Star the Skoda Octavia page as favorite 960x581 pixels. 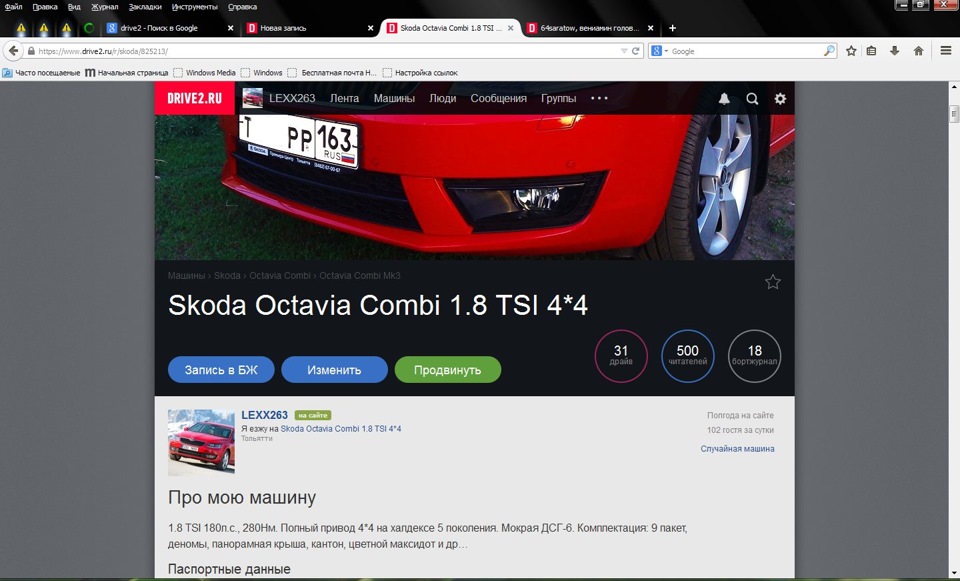click(772, 282)
